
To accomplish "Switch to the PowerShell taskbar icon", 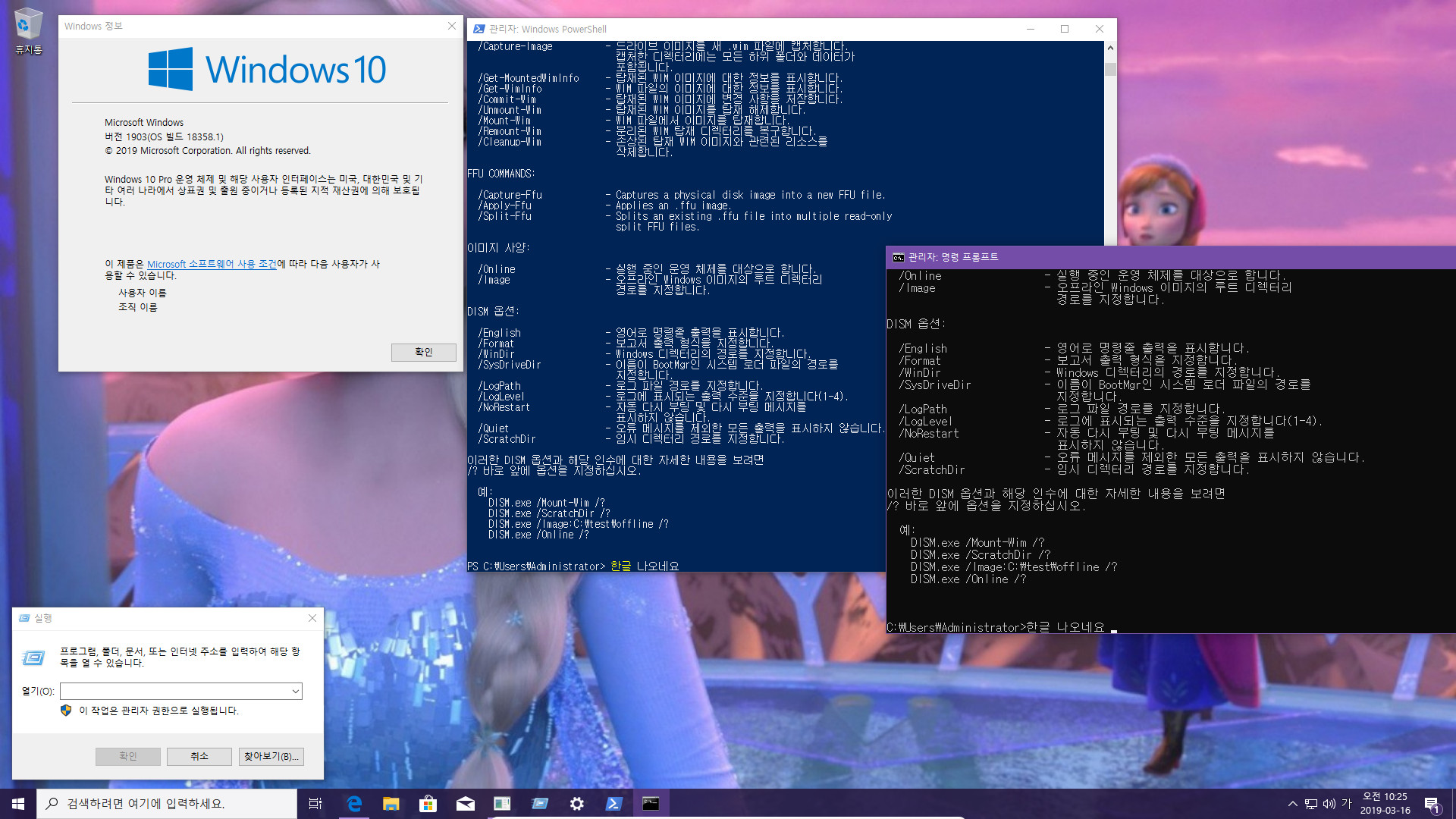I will (614, 804).
